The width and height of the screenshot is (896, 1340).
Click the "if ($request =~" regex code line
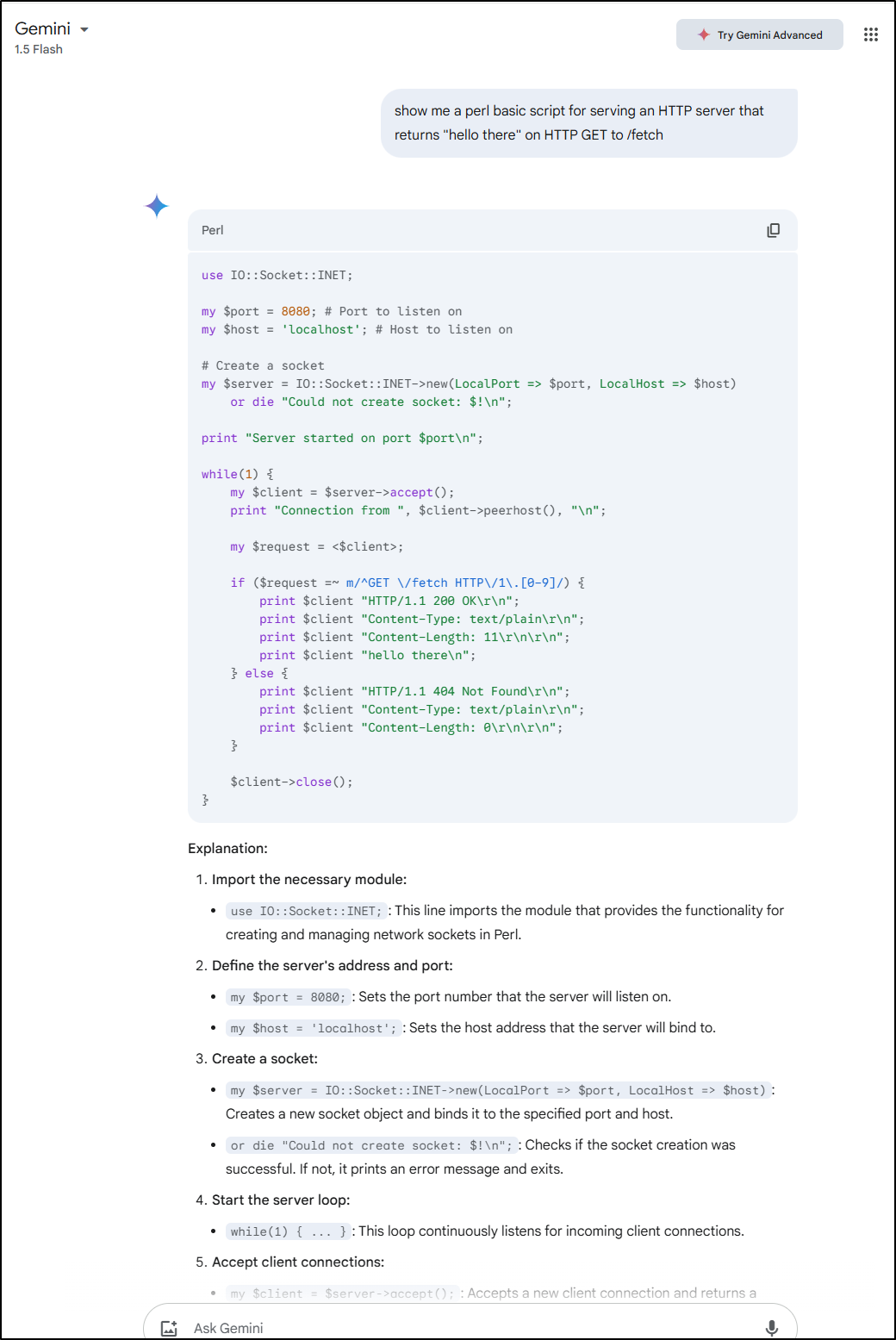click(x=408, y=583)
